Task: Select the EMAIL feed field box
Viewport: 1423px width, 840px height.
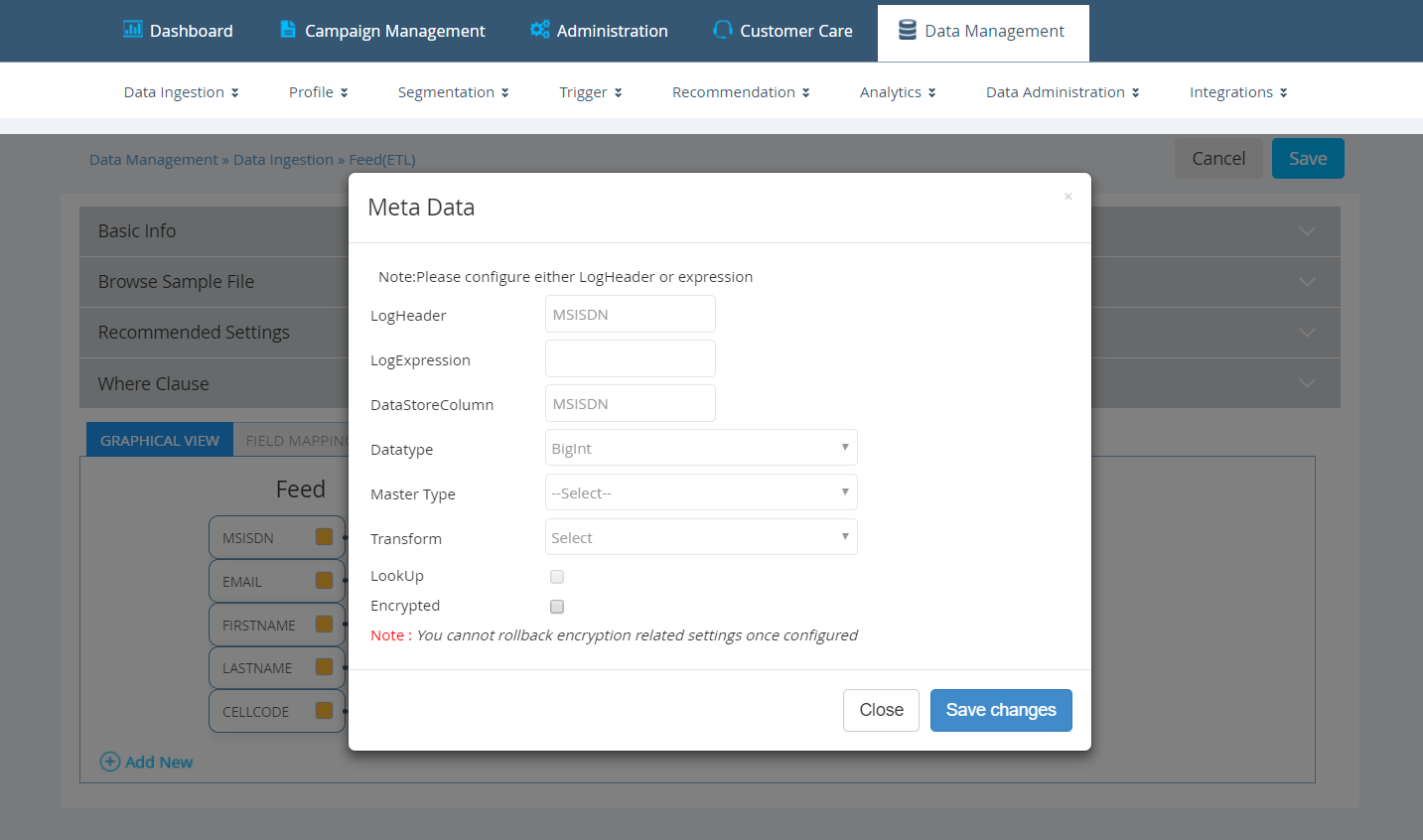Action: pos(276,581)
